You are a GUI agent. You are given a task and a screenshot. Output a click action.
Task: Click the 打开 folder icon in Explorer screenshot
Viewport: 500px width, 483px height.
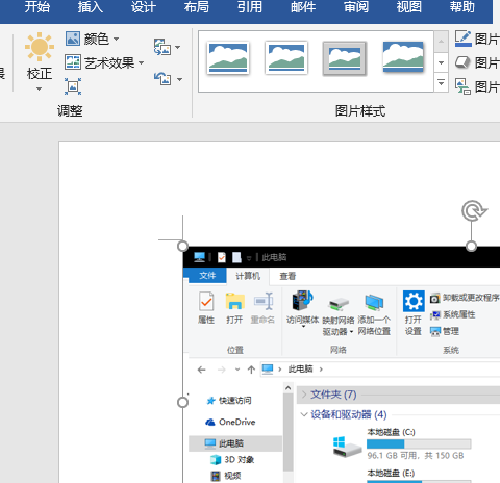pyautogui.click(x=235, y=301)
